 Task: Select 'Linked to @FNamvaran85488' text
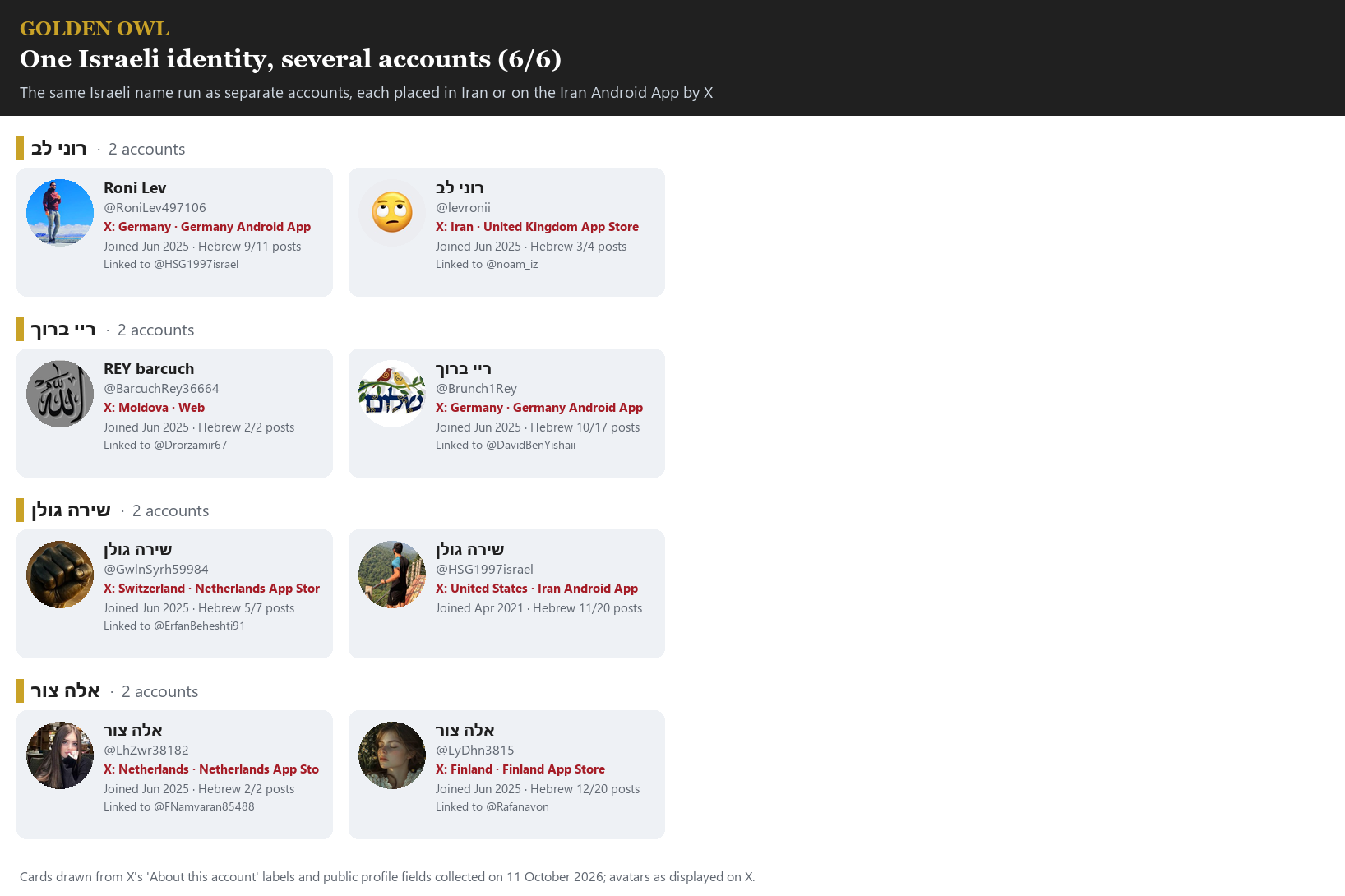pyautogui.click(x=179, y=807)
